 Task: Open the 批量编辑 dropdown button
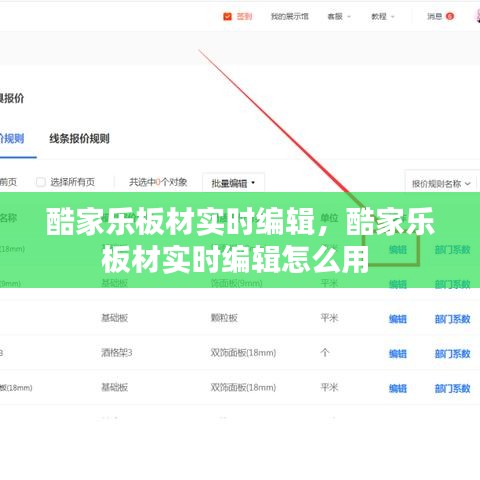tap(233, 183)
